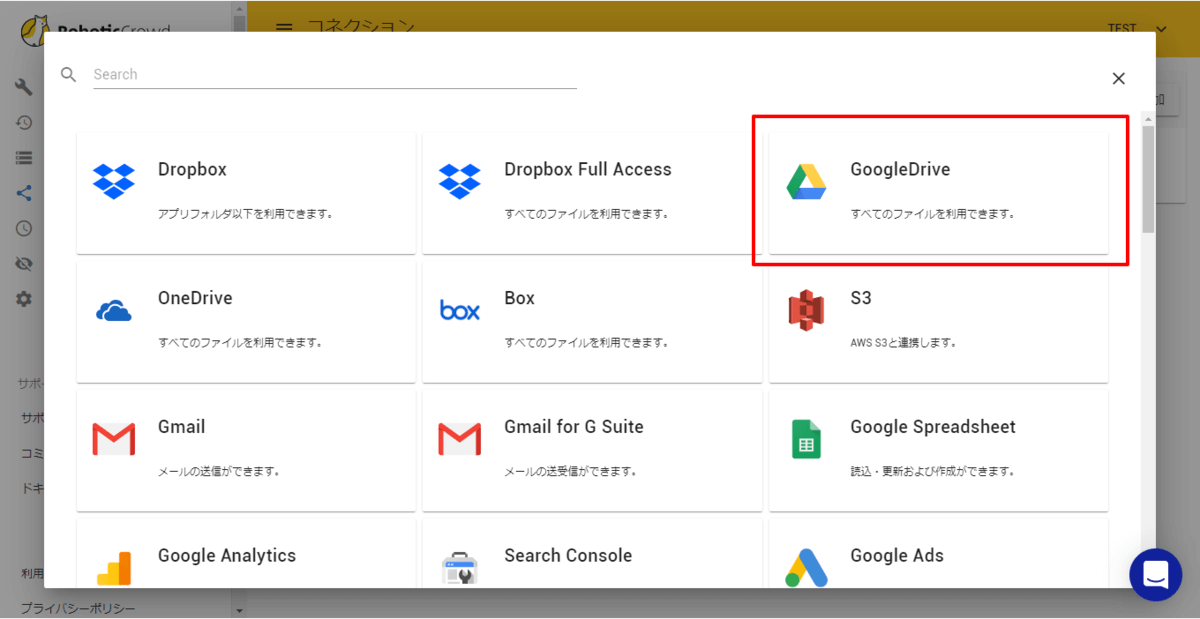
Task: Pick the Box connection card
Action: tap(592, 322)
